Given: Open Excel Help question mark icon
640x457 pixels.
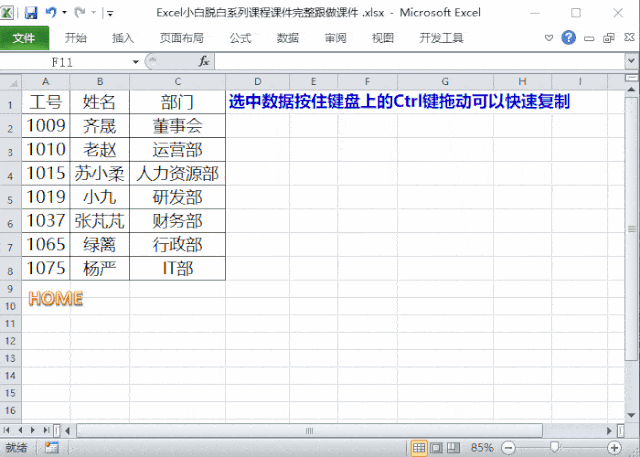Looking at the screenshot, I should tap(569, 38).
